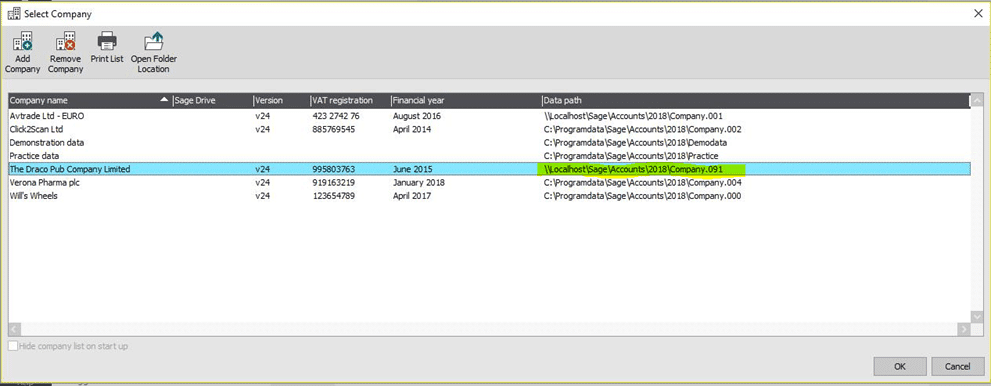Image resolution: width=991 pixels, height=386 pixels.
Task: Click the Print List printer icon
Action: click(107, 42)
